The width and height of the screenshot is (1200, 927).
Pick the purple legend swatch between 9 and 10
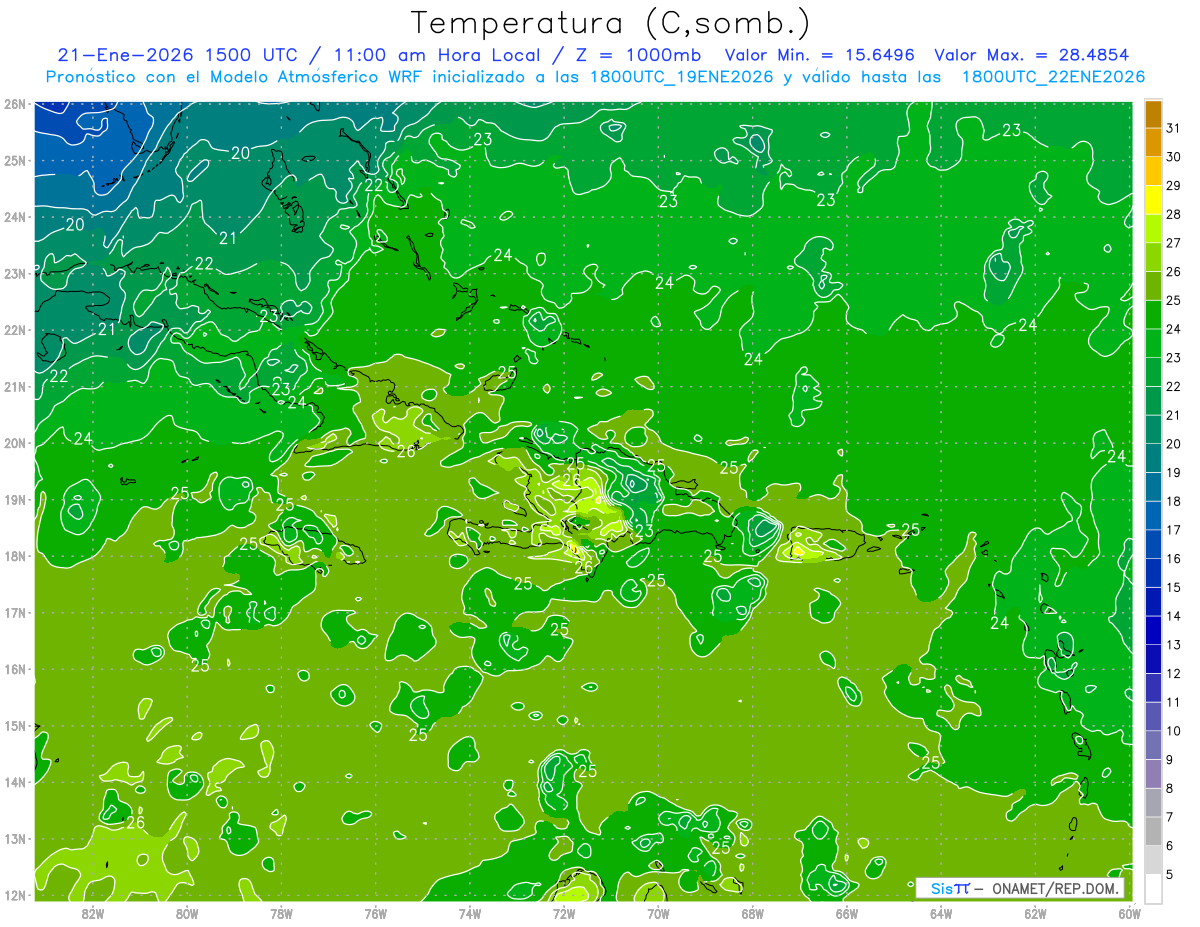1153,746
